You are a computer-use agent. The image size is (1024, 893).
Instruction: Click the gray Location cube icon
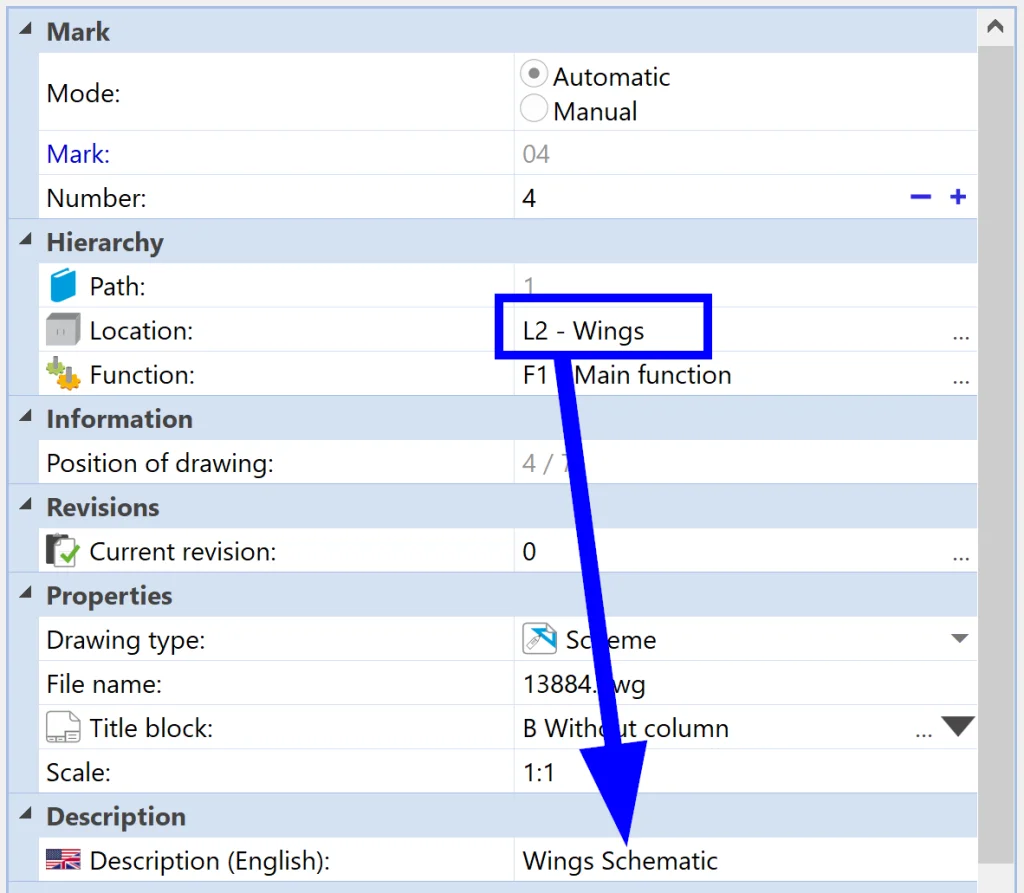[63, 330]
